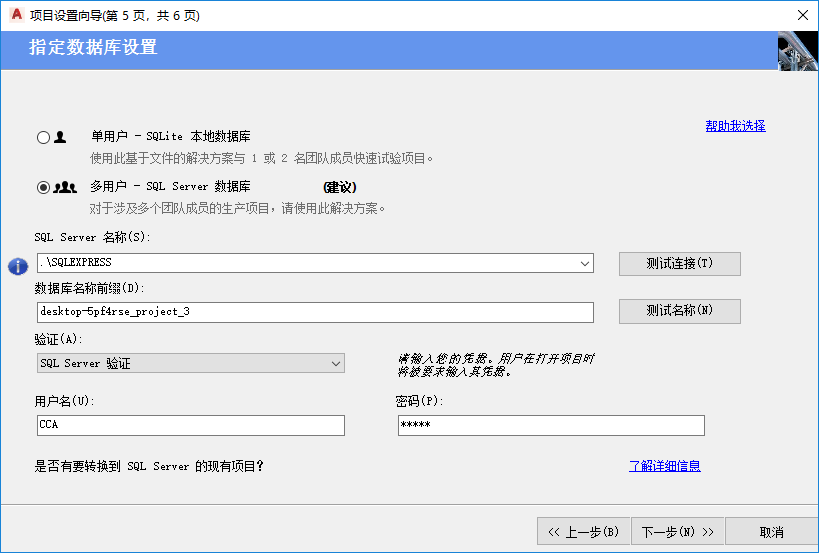Screen dimensions: 819x553
Task: Click the multi-user description about 生产项目
Action: pos(238,208)
